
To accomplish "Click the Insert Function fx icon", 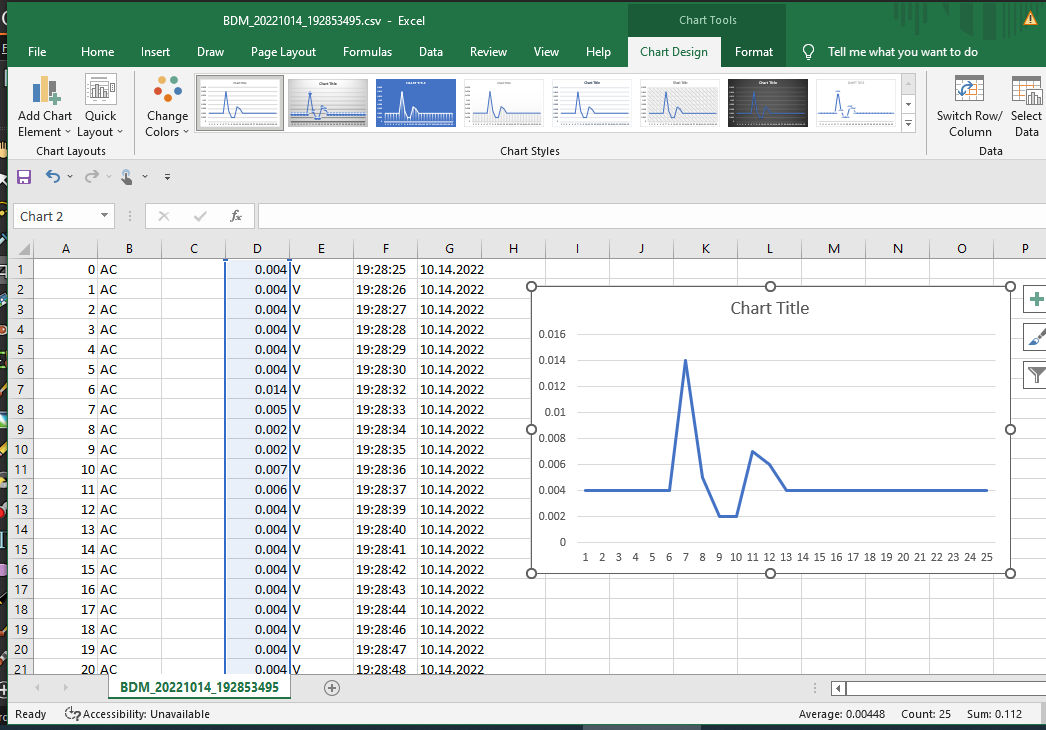I will (x=235, y=216).
